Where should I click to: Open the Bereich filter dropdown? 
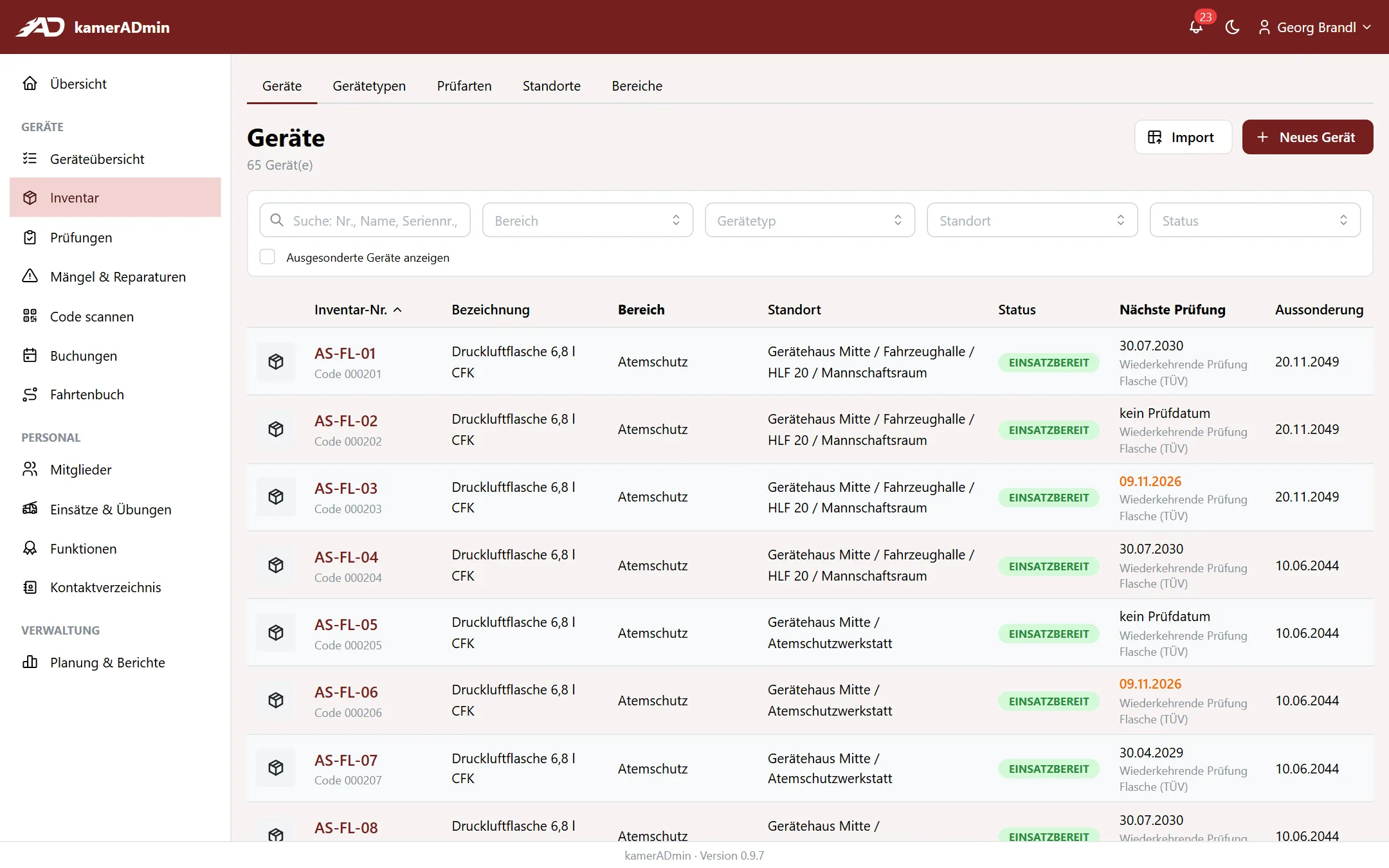(x=587, y=221)
